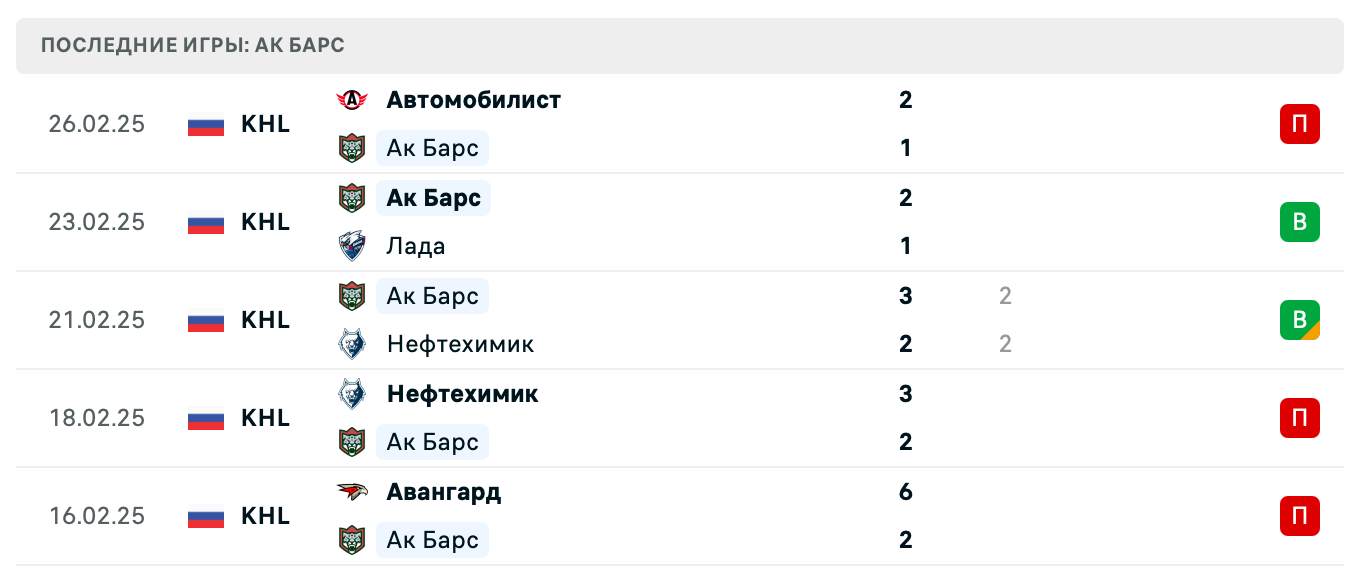Click the Лада team logo

click(x=353, y=246)
